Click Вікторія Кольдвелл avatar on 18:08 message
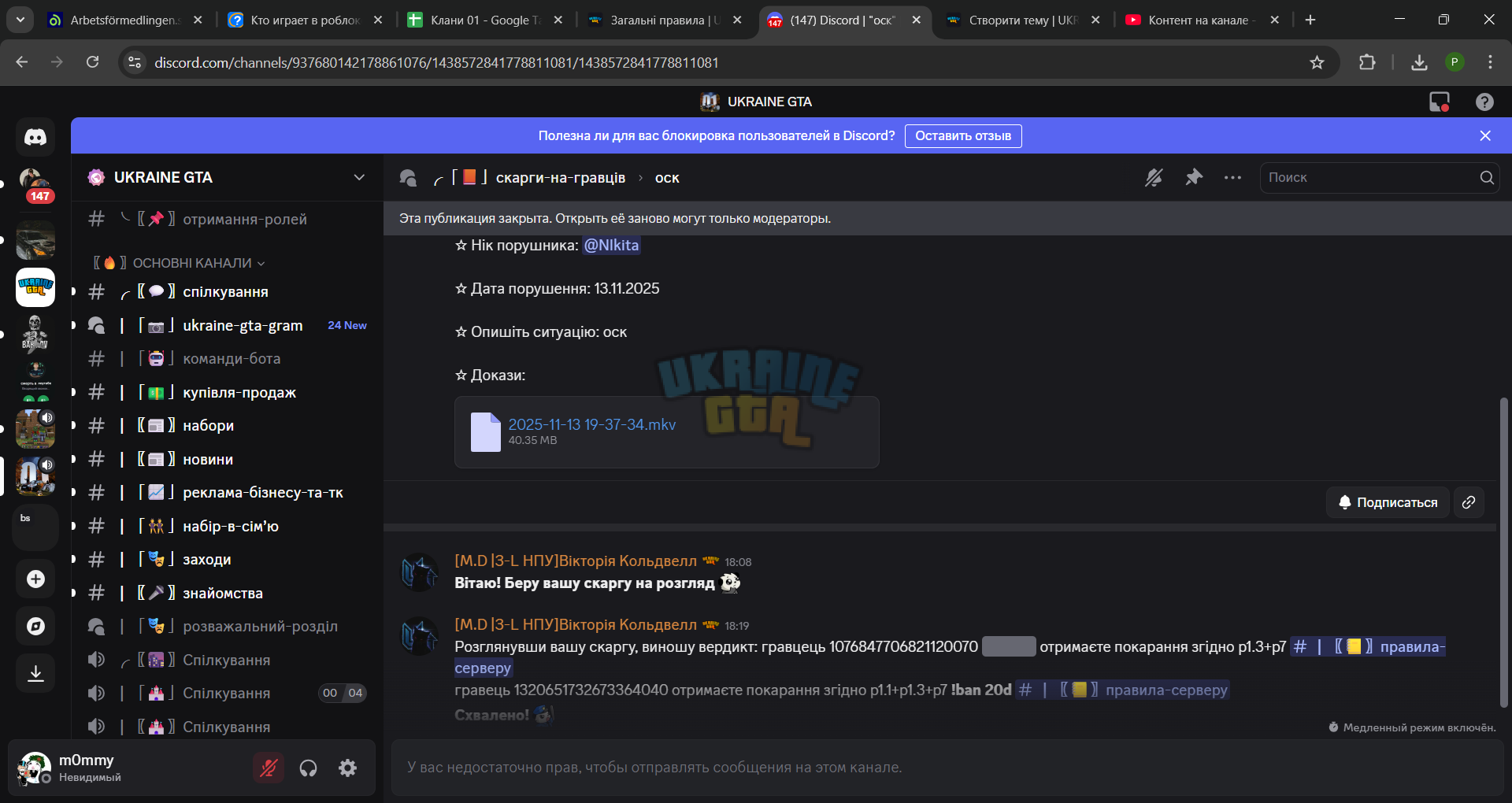 coord(419,572)
